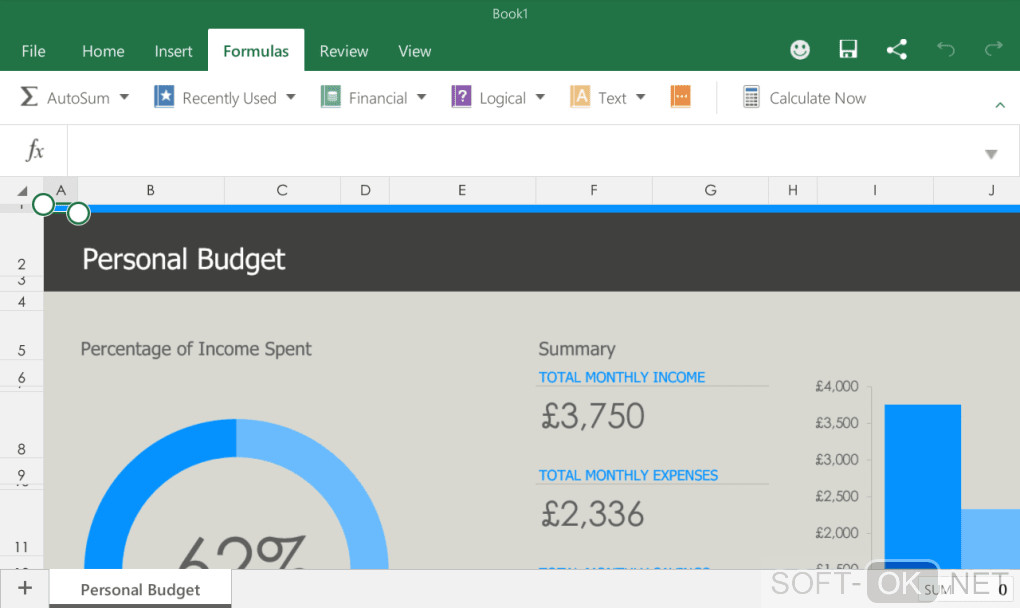The width and height of the screenshot is (1020, 608).
Task: Select column H header
Action: coord(792,190)
